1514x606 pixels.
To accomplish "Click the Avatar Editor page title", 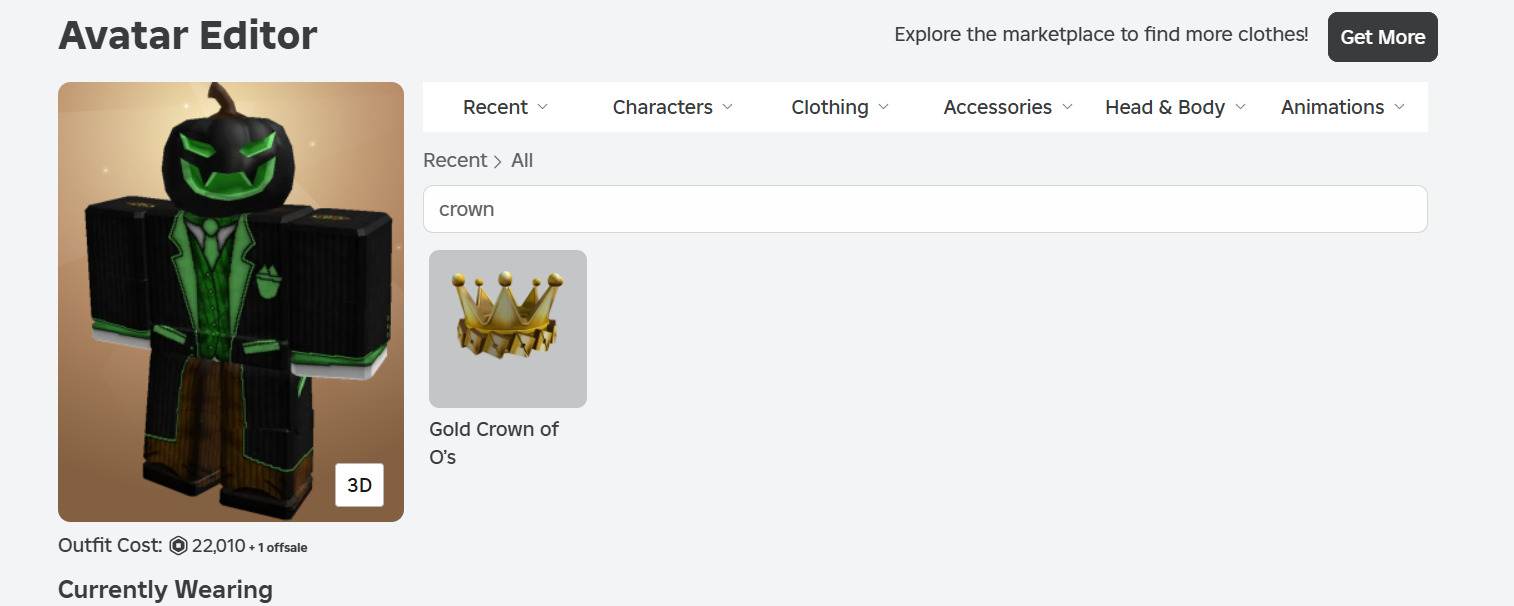I will [x=188, y=36].
